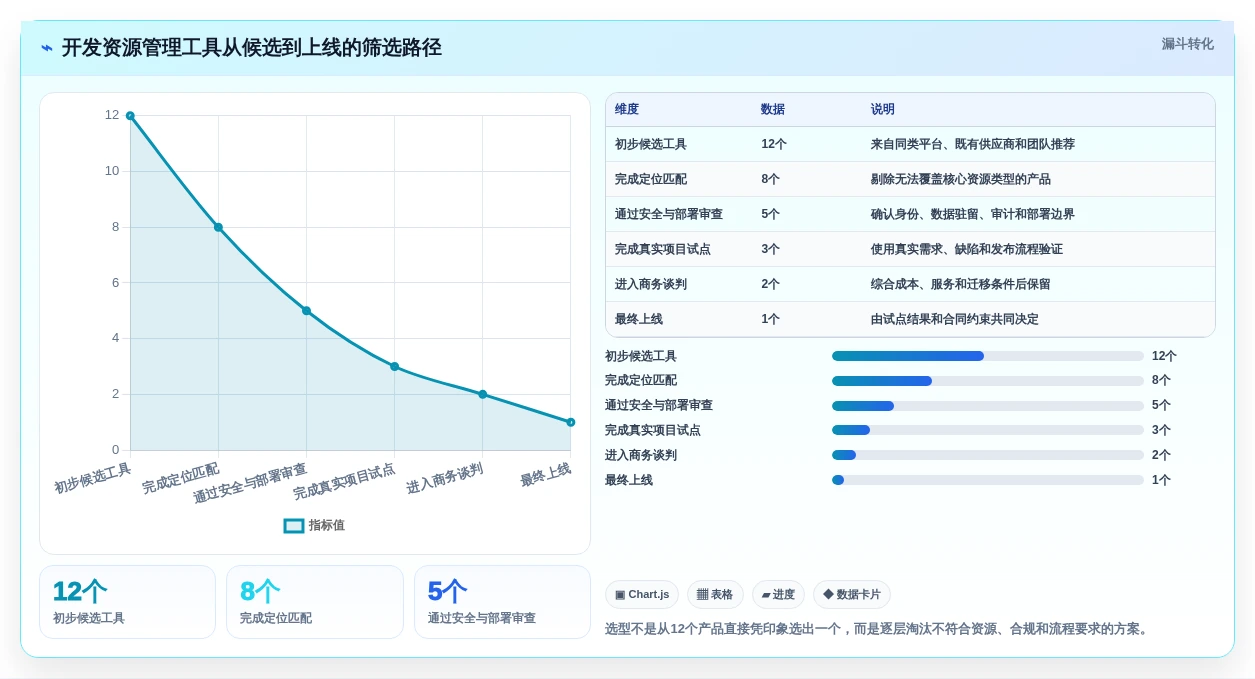The height and width of the screenshot is (679, 1255).
Task: Click description 使用真实需求、缺陷和发布流程验证
Action: 967,249
